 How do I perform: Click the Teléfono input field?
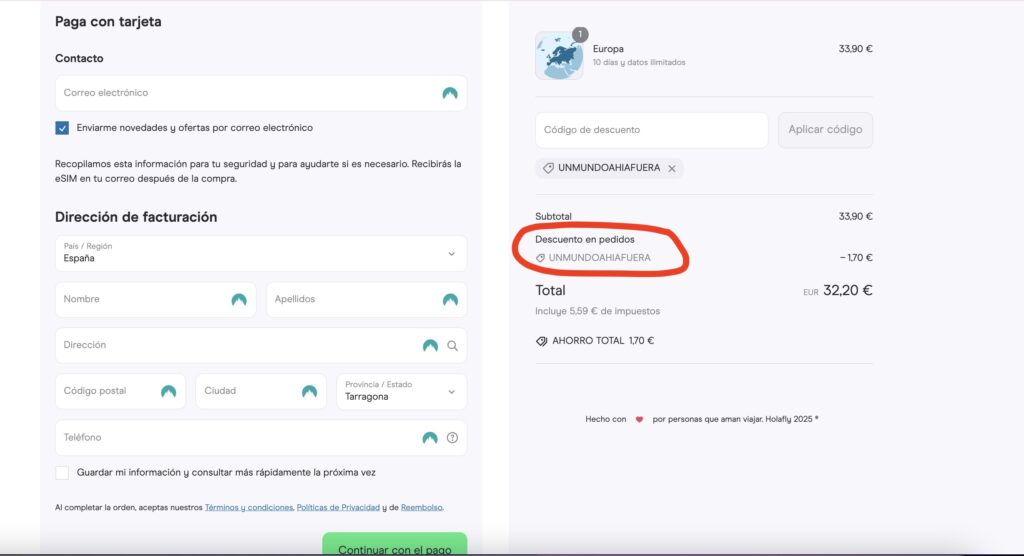tap(261, 437)
